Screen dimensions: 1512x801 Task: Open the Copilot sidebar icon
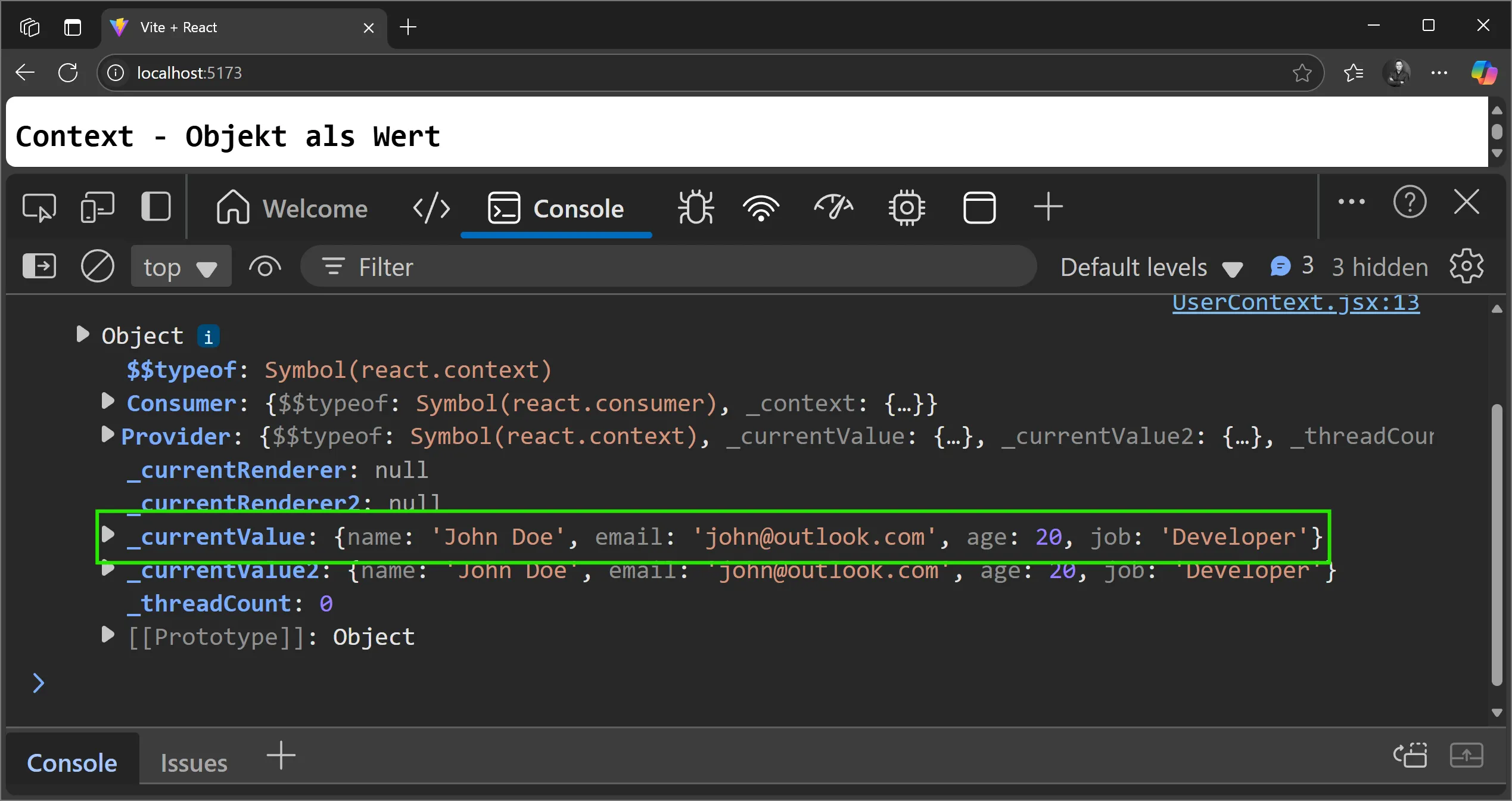click(x=1483, y=73)
